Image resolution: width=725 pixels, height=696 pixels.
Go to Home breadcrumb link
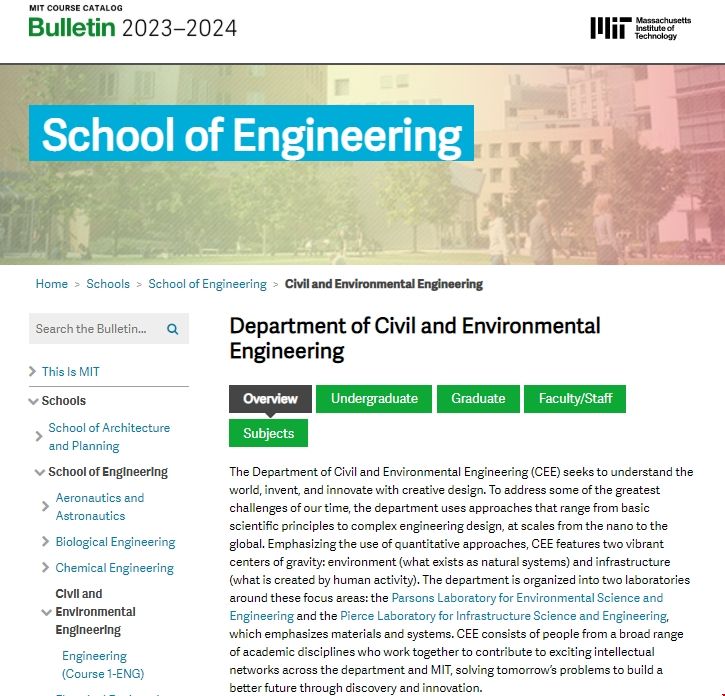[x=52, y=284]
